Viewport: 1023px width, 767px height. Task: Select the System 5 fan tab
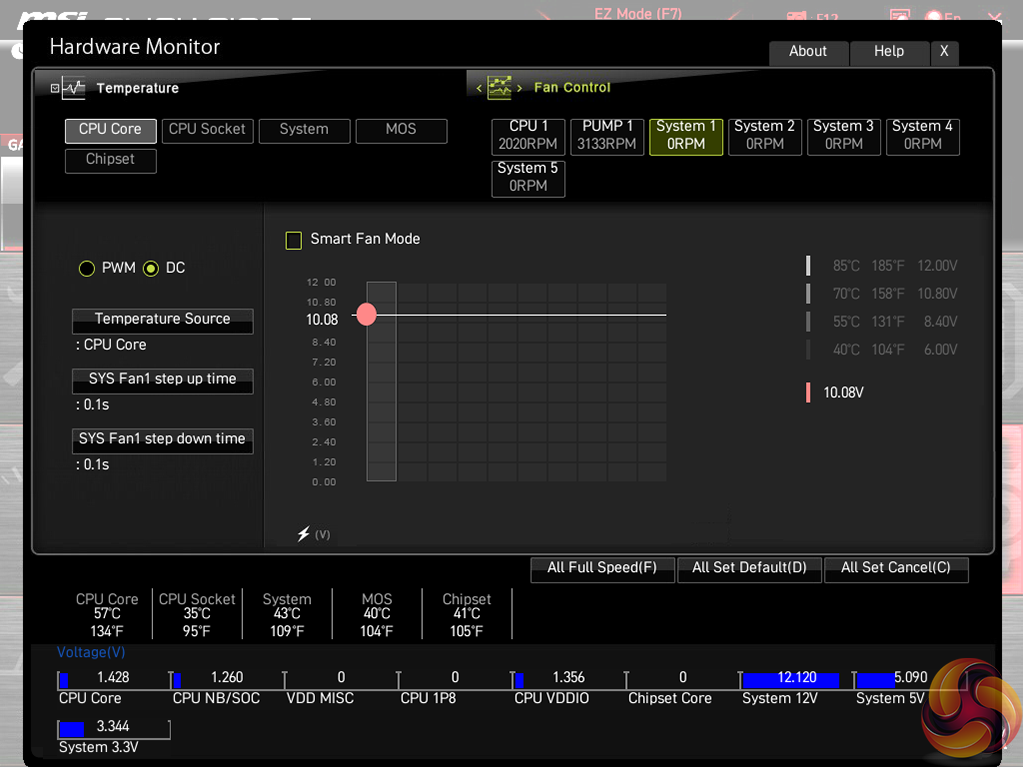pos(528,177)
